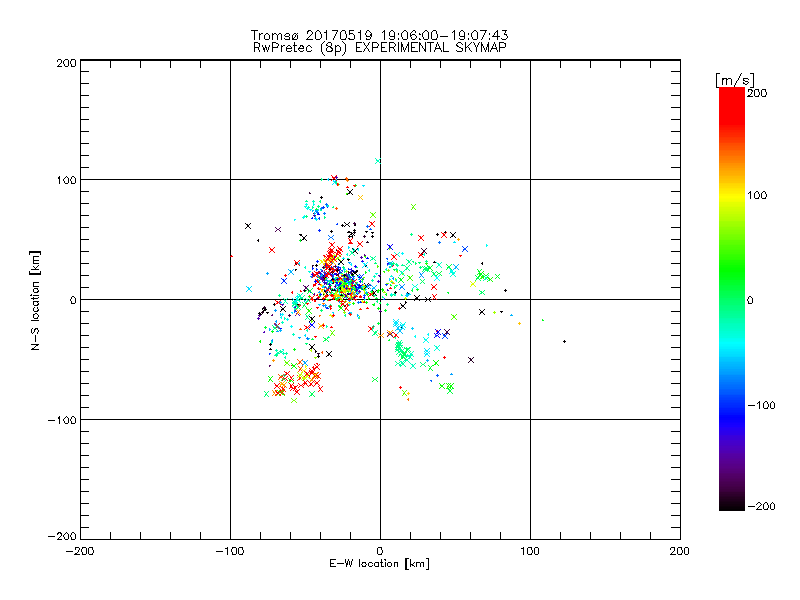Click the colorbar tick label '-100'
The width and height of the screenshot is (800, 600).
click(x=761, y=406)
